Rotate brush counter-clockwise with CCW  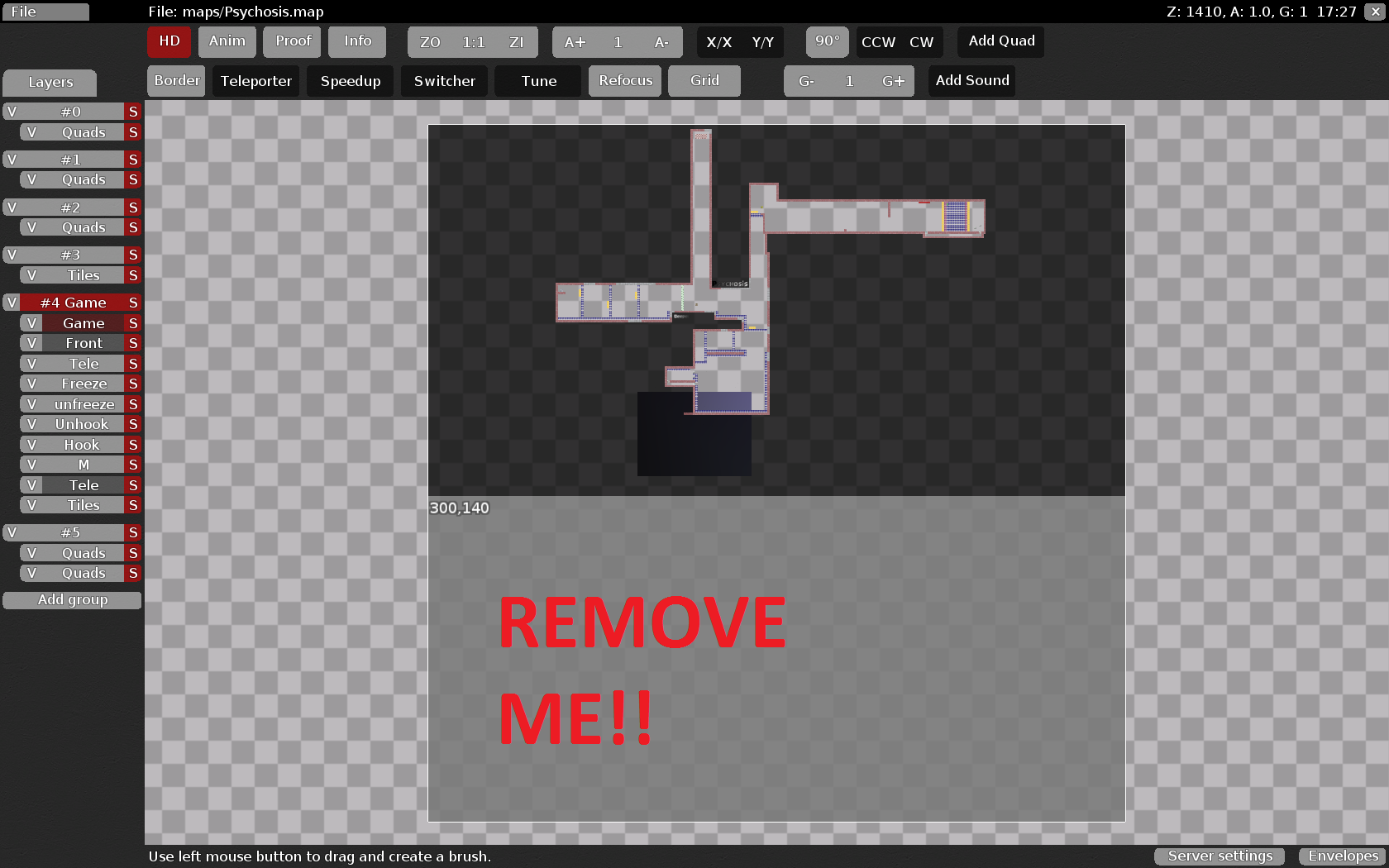tap(878, 42)
